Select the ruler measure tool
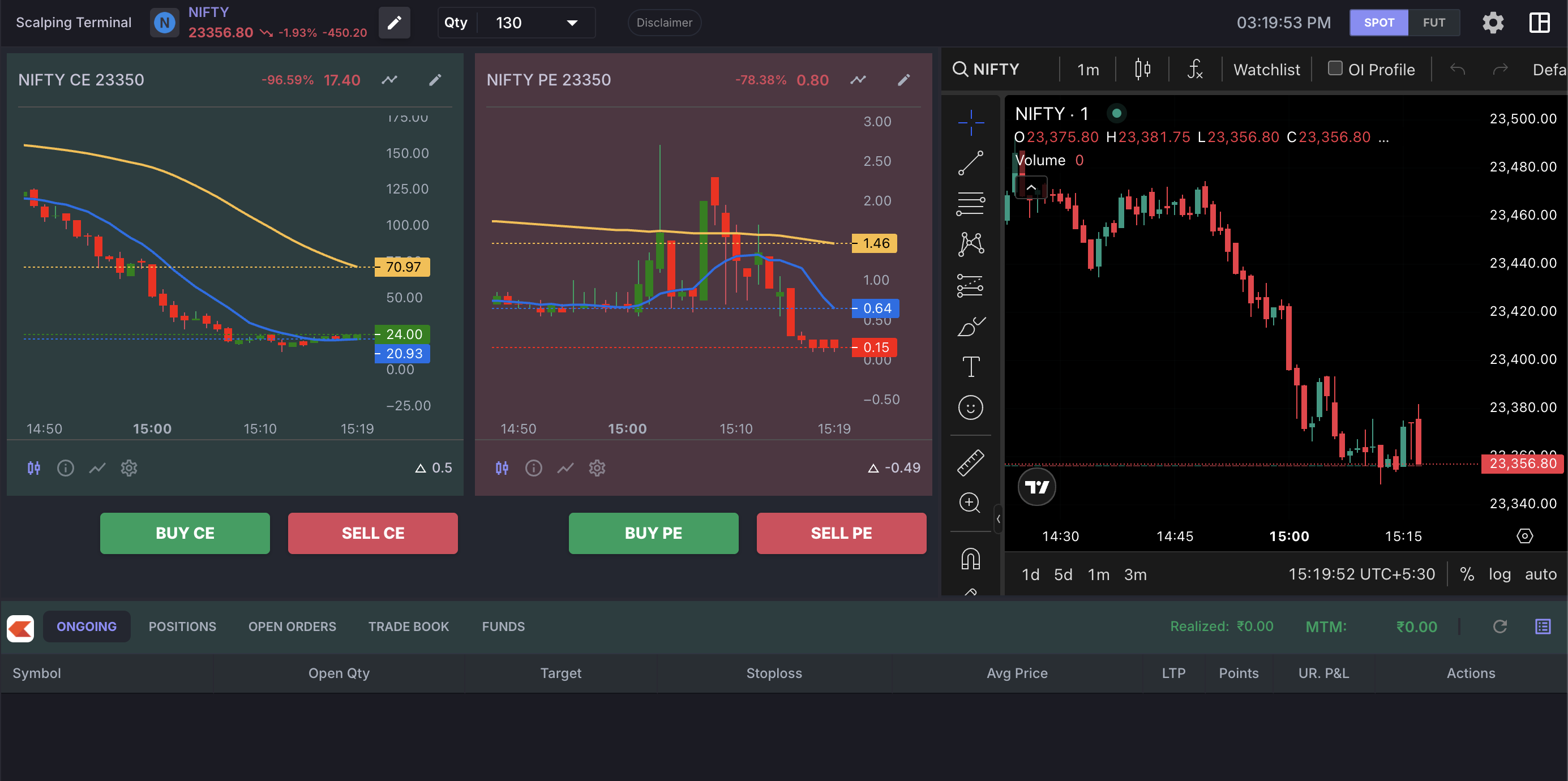The width and height of the screenshot is (1568, 781). pos(971,462)
